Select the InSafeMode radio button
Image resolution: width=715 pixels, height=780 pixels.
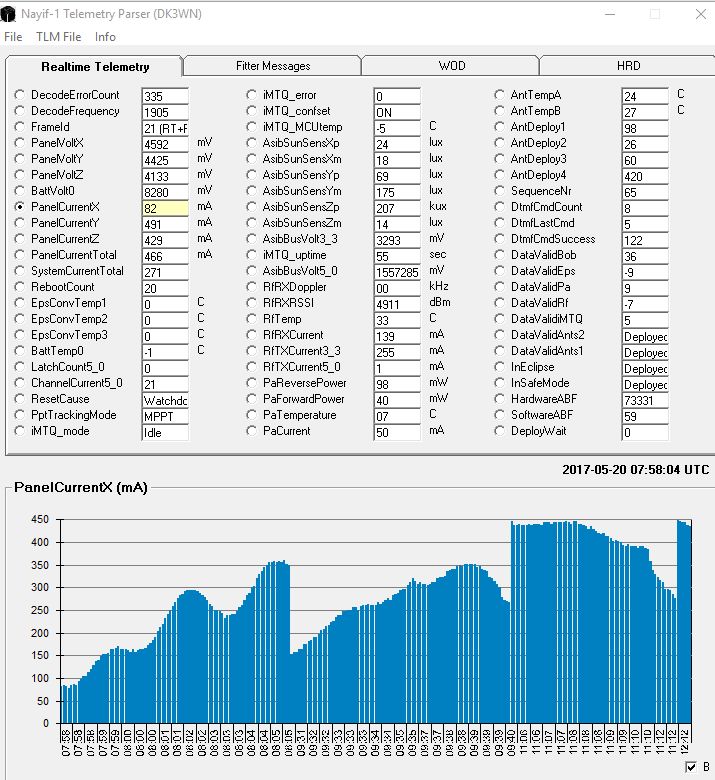coord(500,383)
